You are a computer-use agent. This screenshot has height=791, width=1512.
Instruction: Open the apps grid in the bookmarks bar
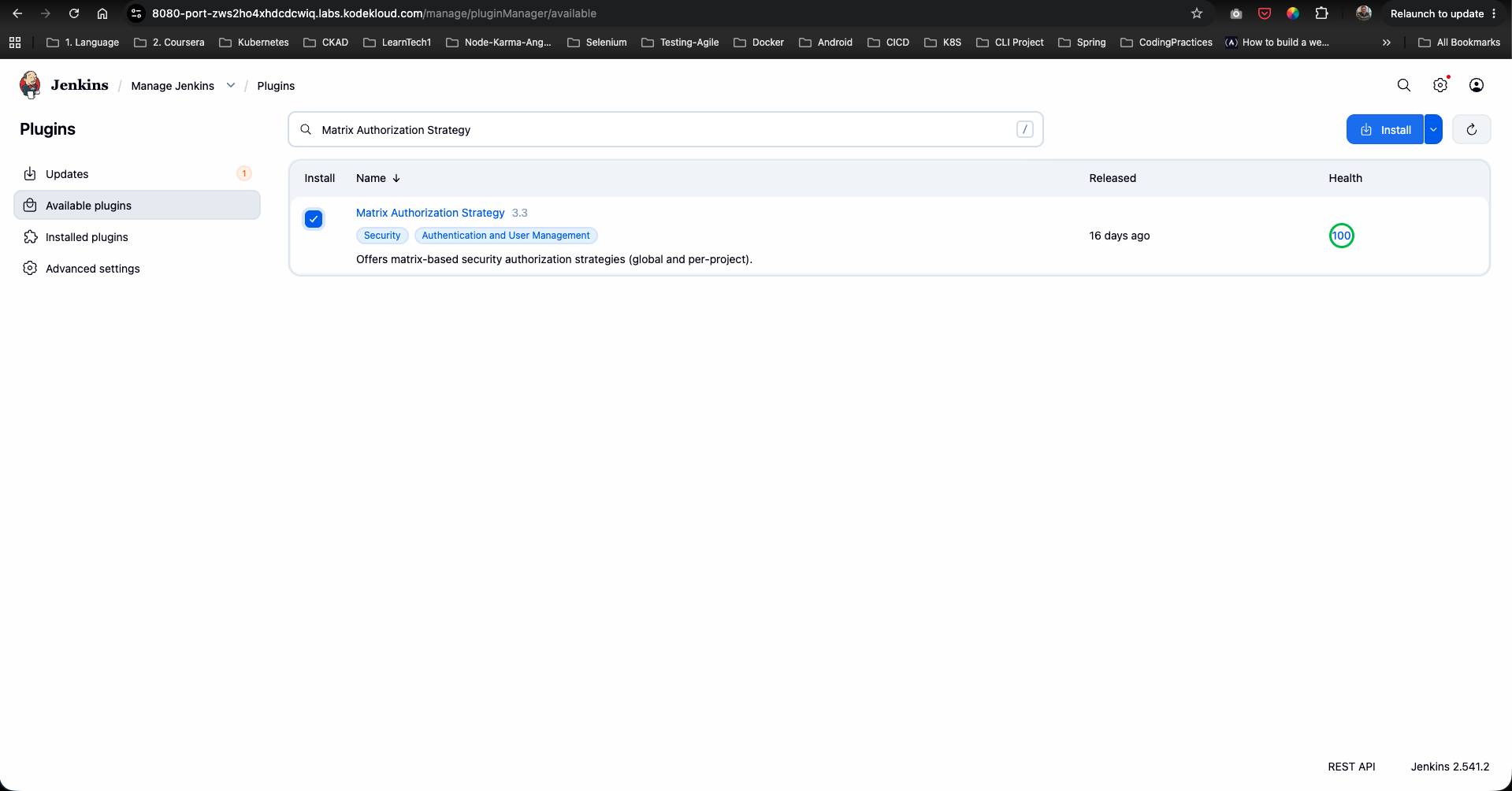(x=15, y=43)
